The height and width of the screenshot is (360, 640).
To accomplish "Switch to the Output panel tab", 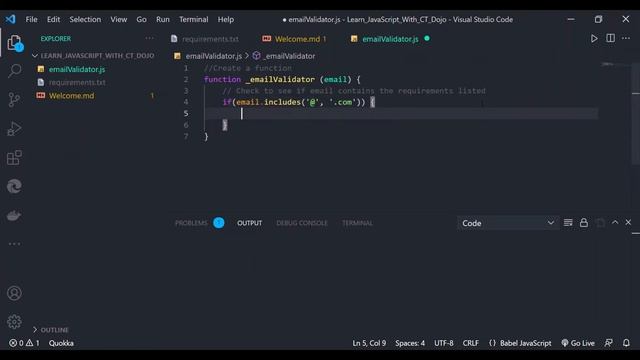I will (249, 223).
